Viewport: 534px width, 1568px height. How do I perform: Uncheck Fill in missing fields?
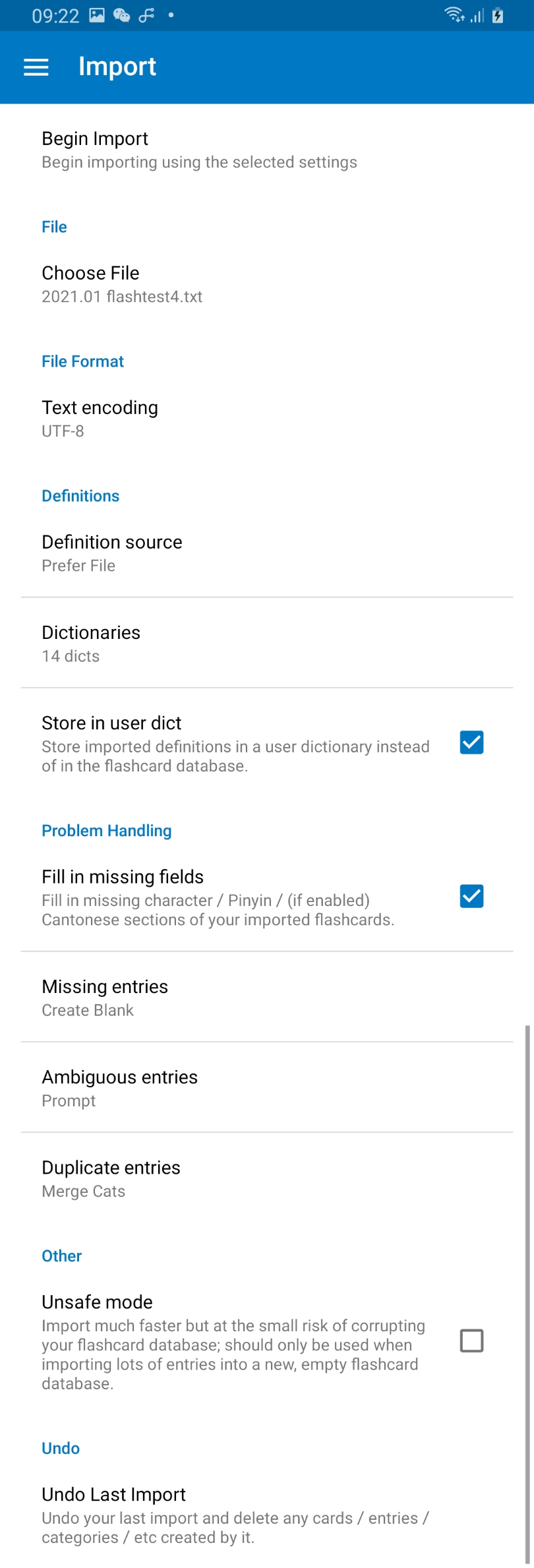point(471,896)
